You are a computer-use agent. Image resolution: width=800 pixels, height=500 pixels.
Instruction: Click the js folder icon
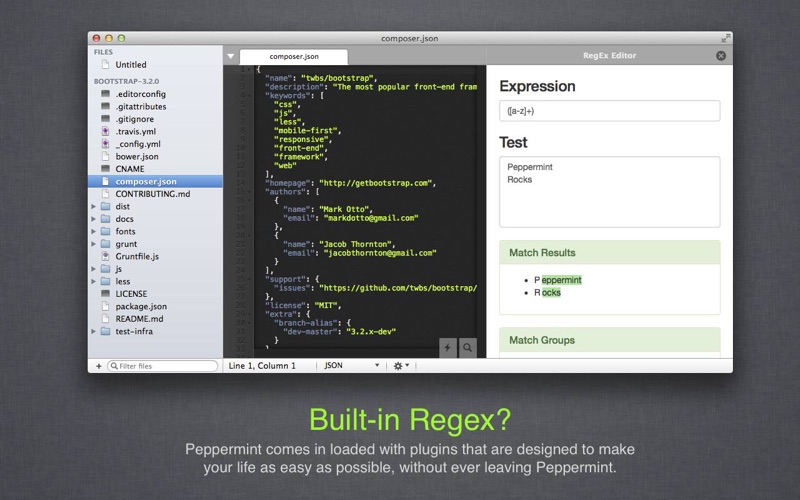(106, 269)
